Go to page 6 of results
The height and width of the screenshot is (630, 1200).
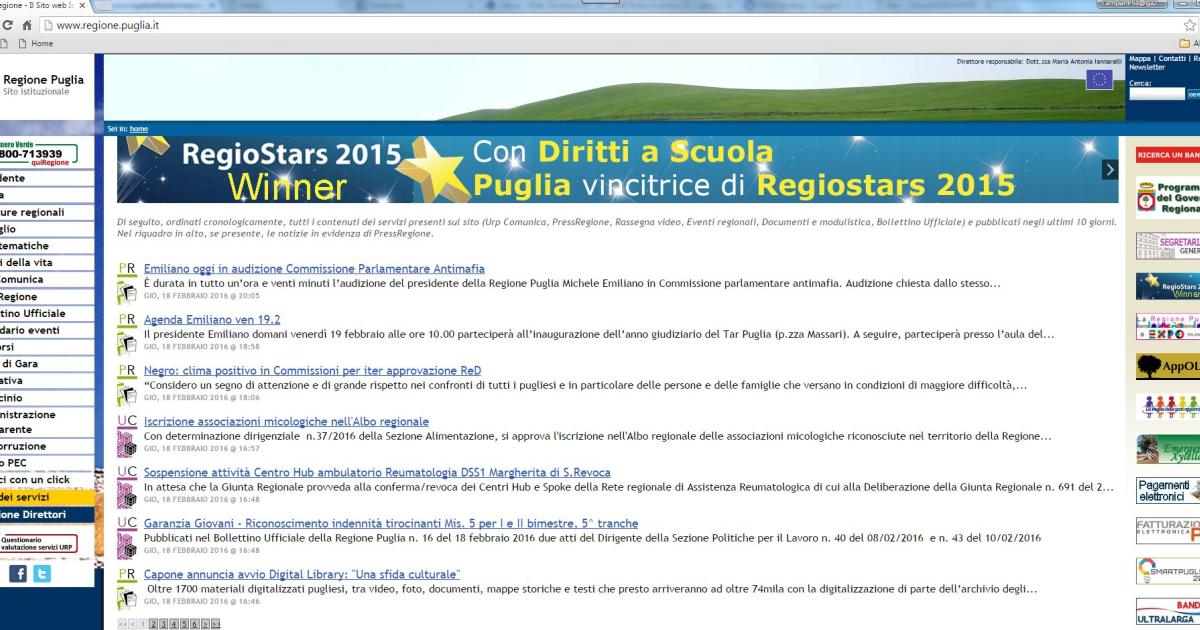point(195,624)
